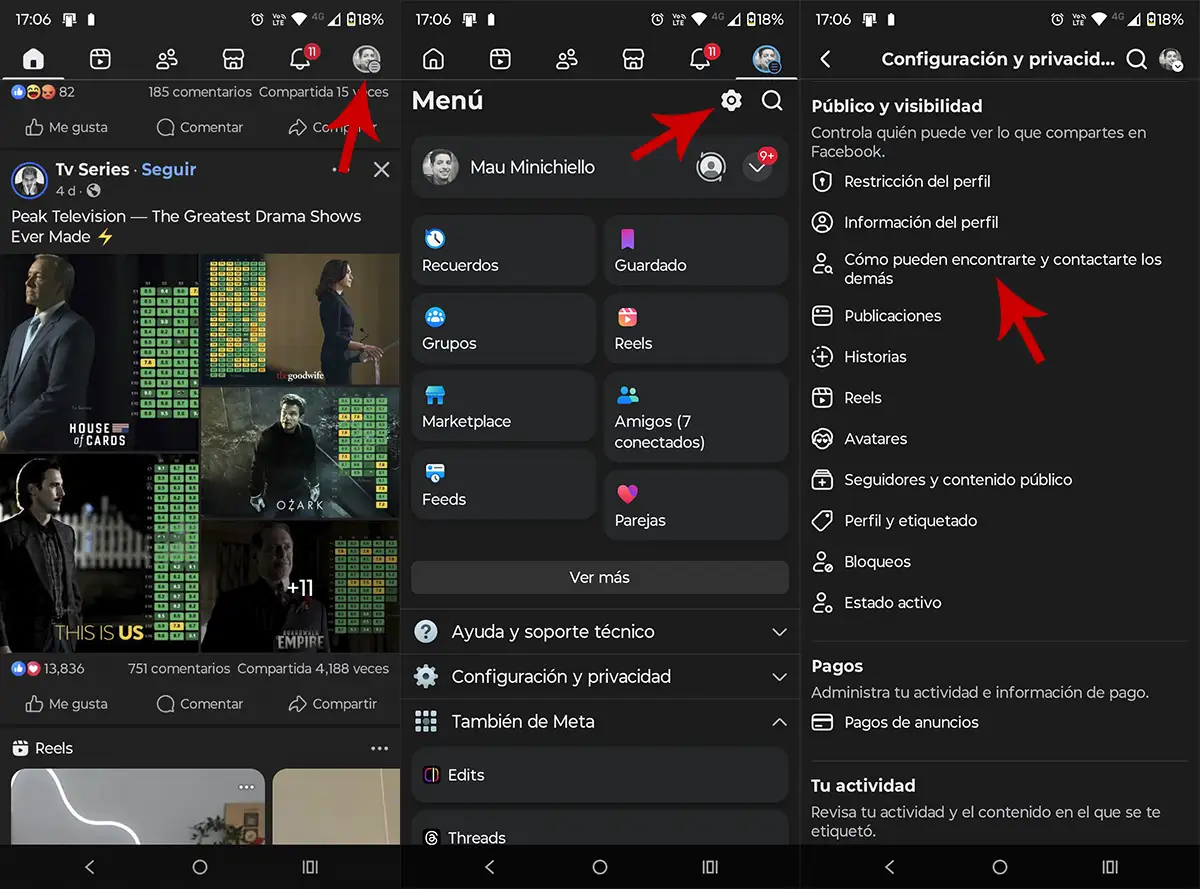Open profile dropdown chevron with 9+ badge
1200x889 pixels.
(758, 168)
